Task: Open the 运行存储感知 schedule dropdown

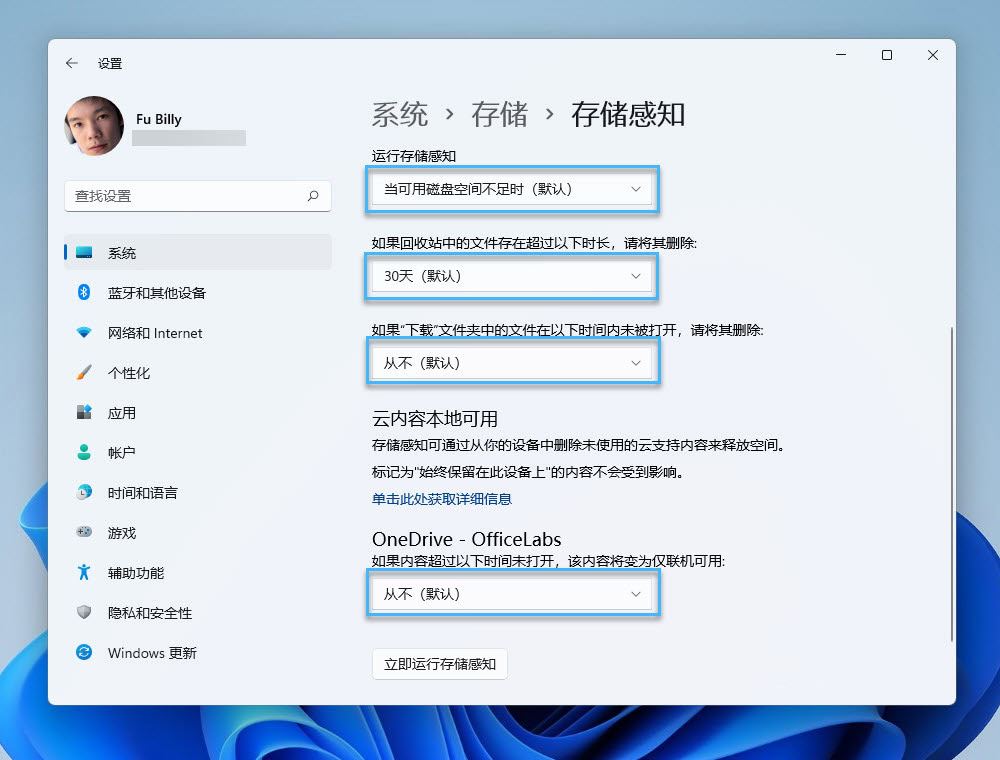Action: click(511, 189)
